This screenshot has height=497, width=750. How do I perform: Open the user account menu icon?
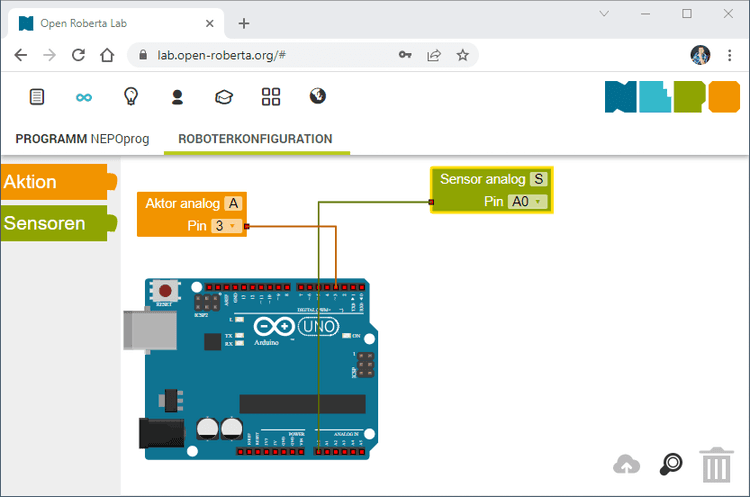[177, 97]
